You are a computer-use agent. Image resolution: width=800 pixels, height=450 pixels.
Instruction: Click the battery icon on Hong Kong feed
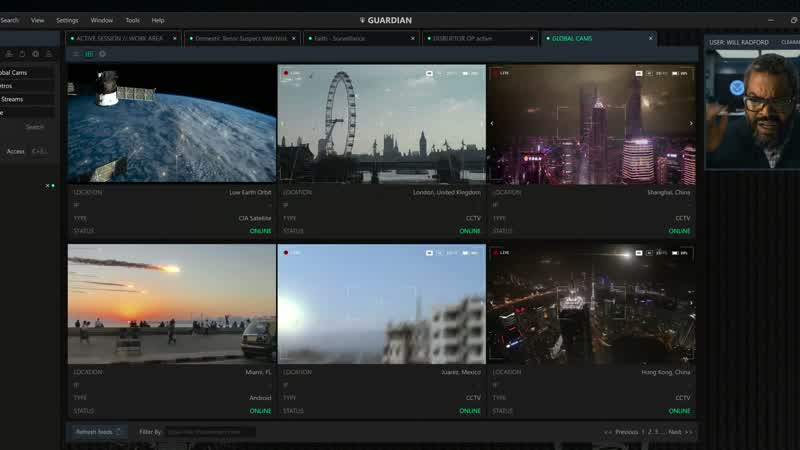click(x=675, y=253)
